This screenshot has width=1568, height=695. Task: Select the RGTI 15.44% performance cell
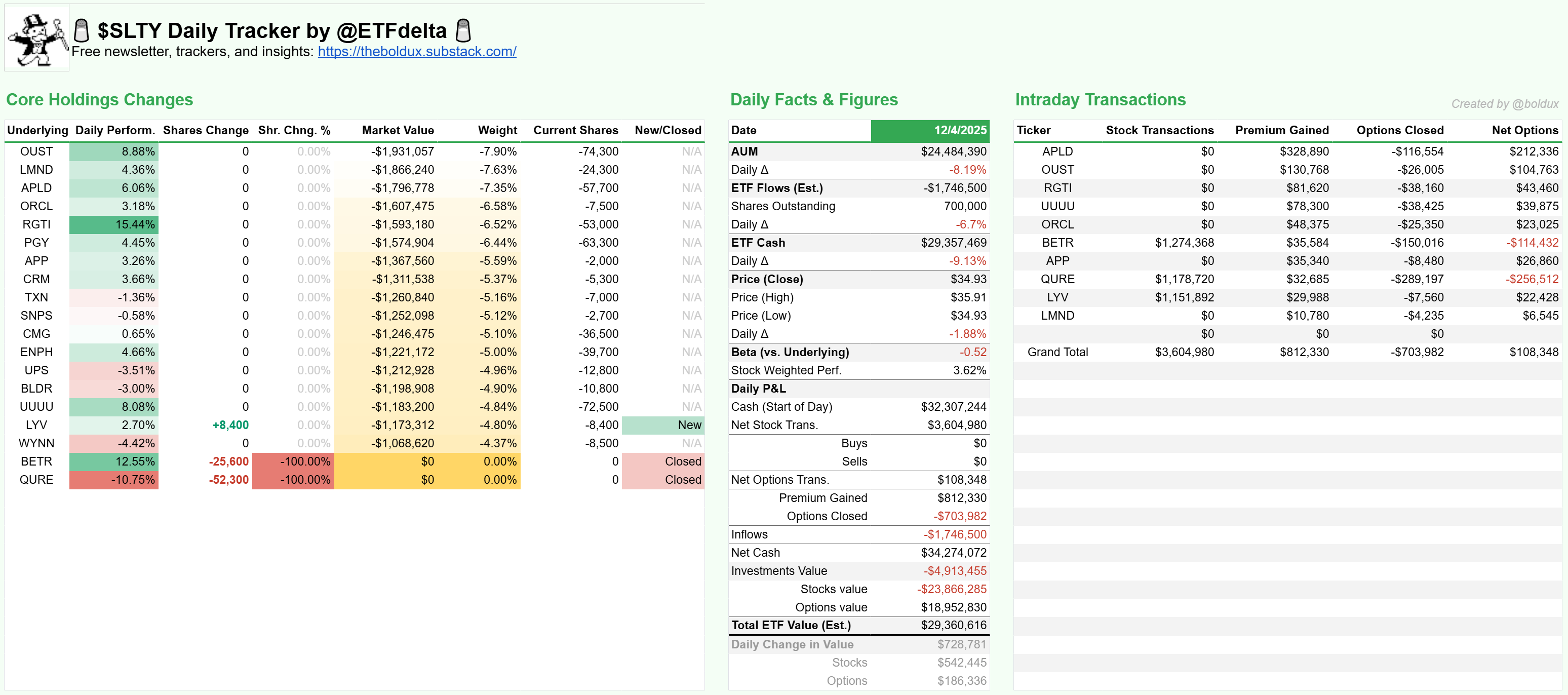click(x=114, y=224)
